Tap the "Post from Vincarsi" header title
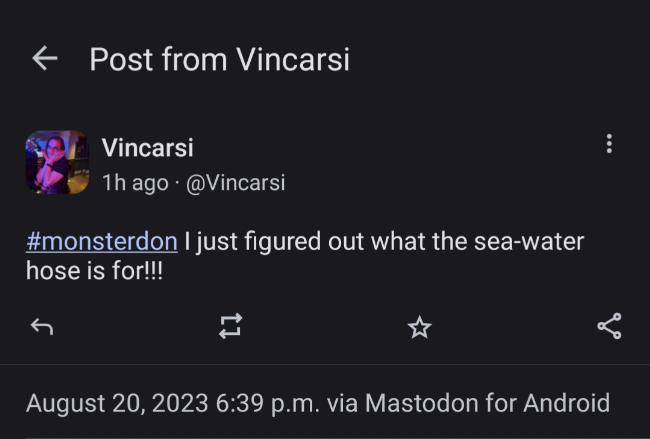The height and width of the screenshot is (439, 650). tap(220, 59)
